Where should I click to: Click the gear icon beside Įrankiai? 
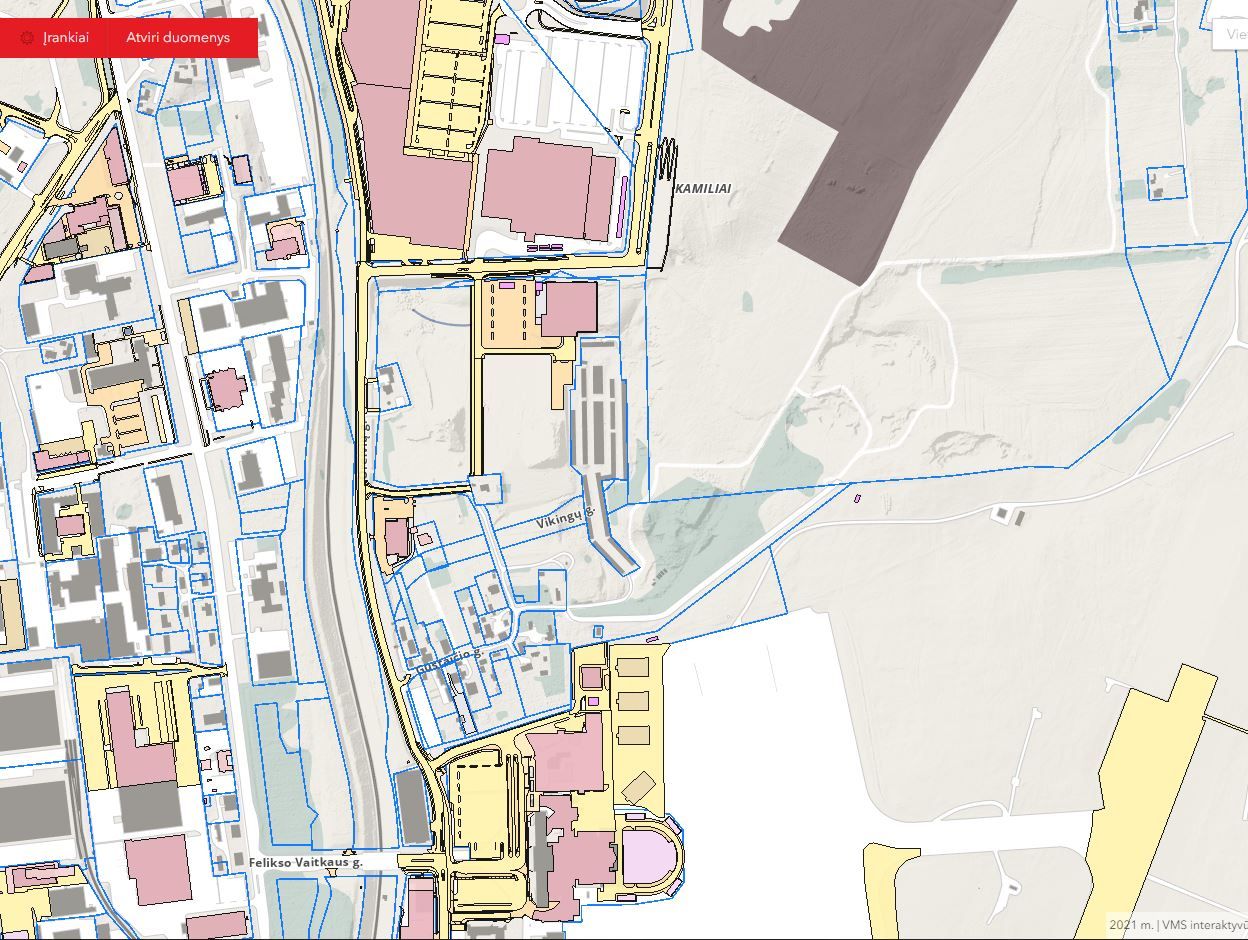27,38
